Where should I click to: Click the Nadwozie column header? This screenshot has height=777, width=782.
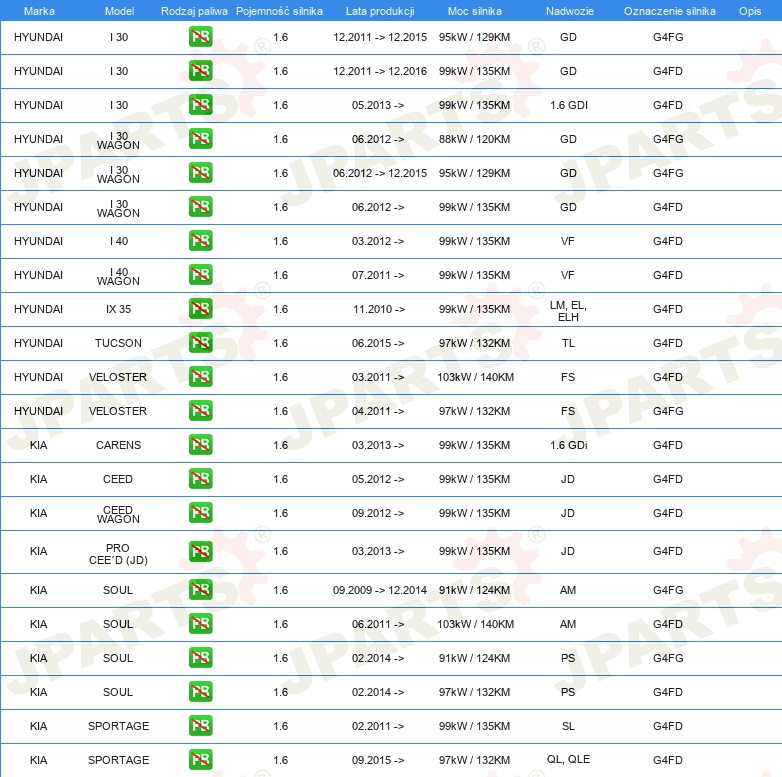click(570, 11)
